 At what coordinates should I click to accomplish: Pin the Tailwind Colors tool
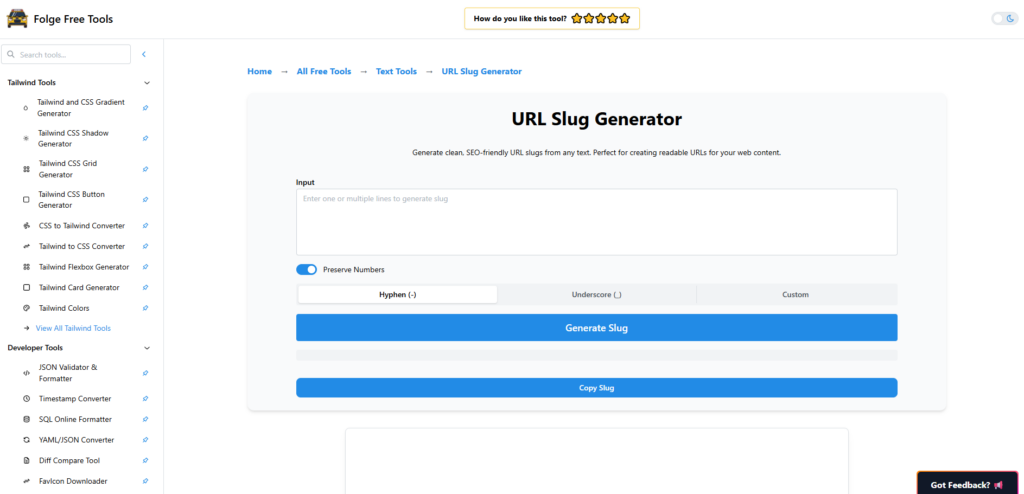coord(146,308)
